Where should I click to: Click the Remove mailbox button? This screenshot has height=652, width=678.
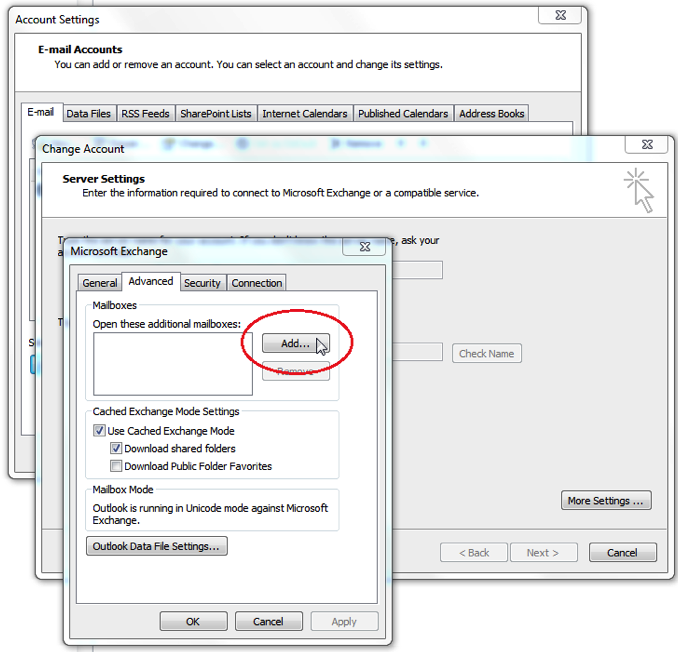(x=296, y=371)
